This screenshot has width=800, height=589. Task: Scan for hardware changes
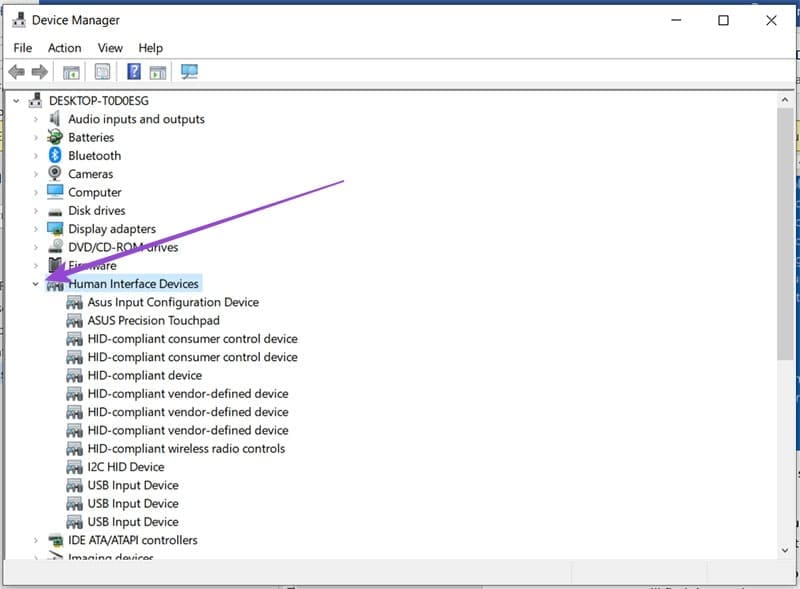coord(188,71)
